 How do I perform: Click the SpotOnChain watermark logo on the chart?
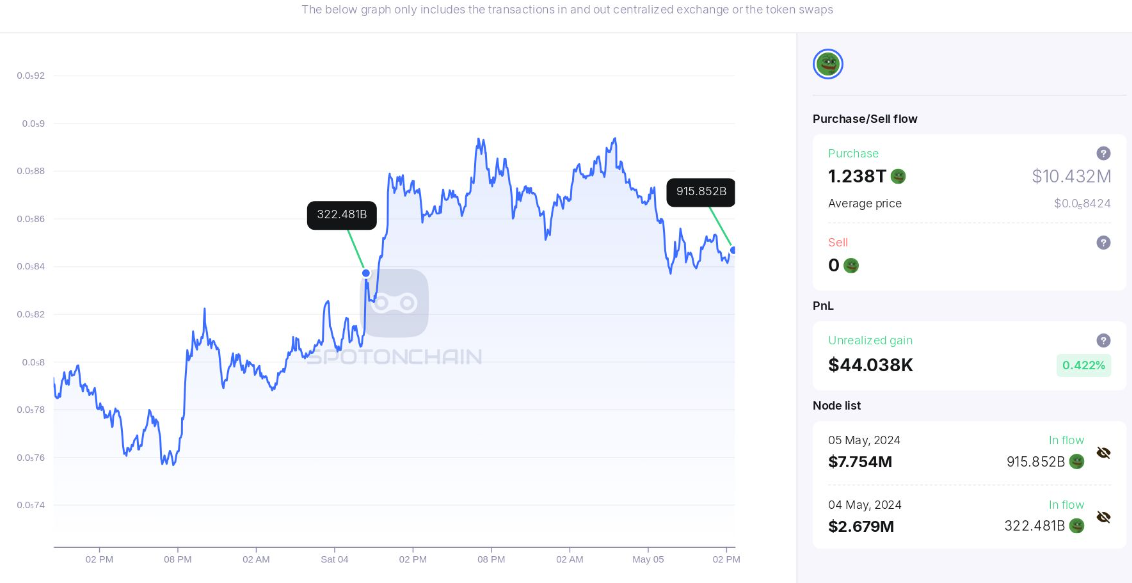click(x=395, y=304)
